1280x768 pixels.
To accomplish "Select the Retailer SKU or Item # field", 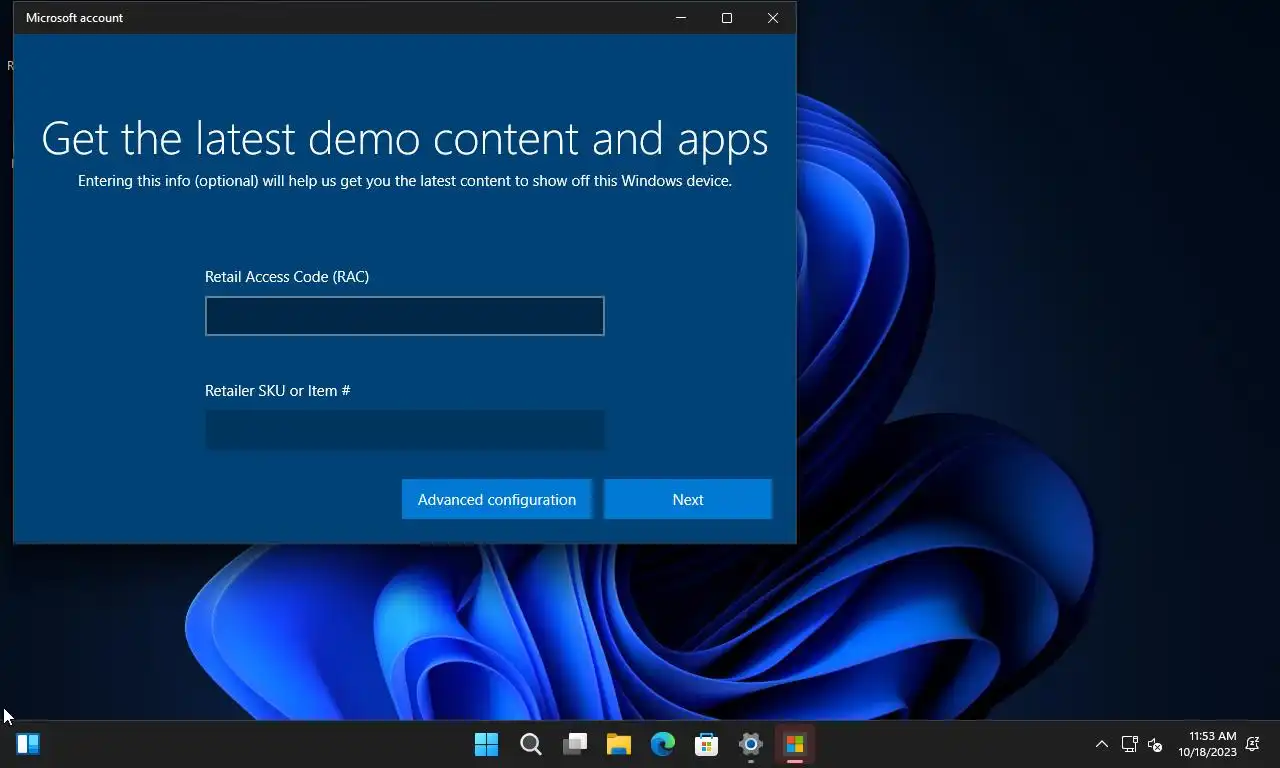I will point(404,430).
